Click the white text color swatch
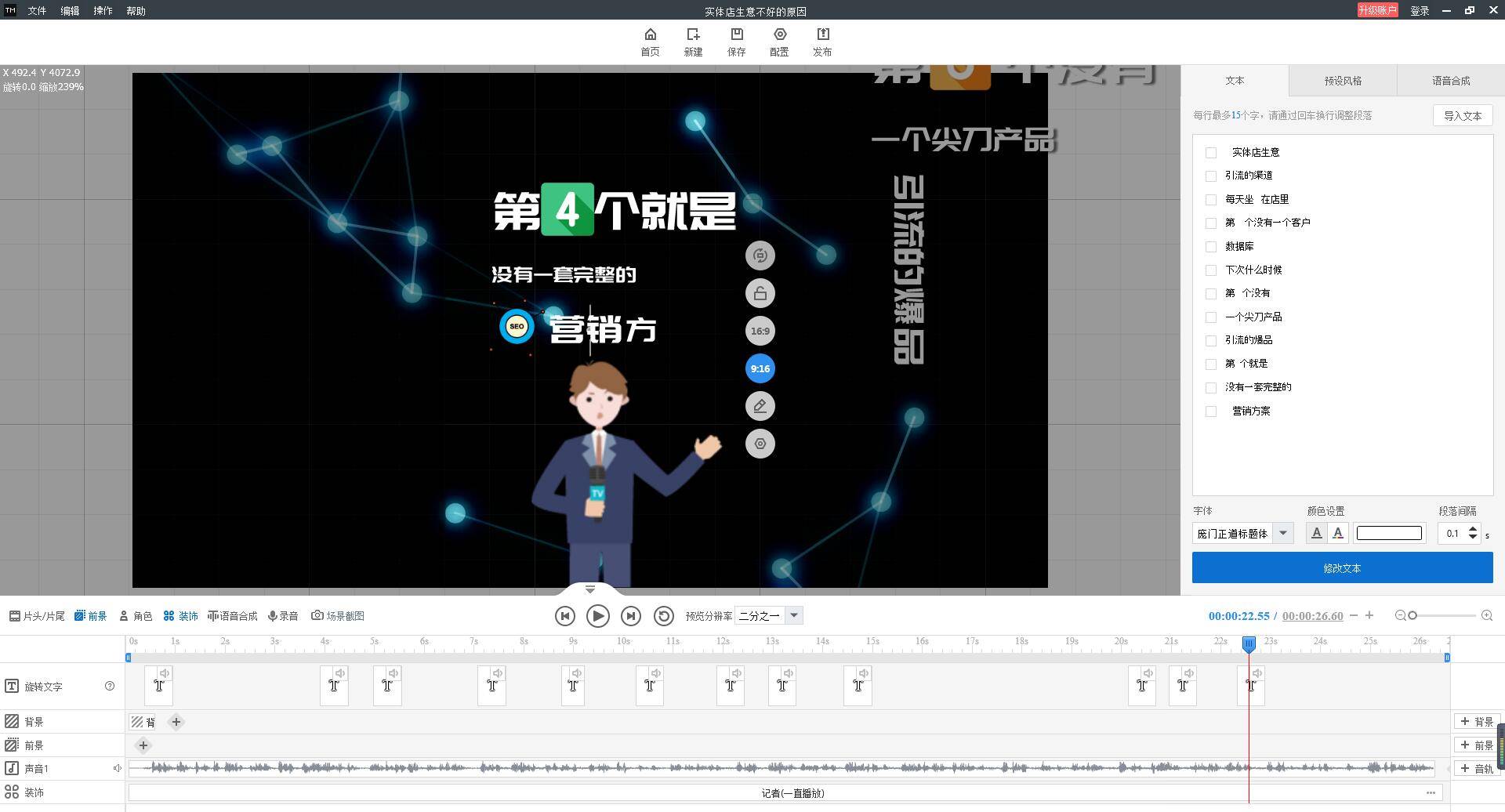1505x812 pixels. [x=1388, y=534]
